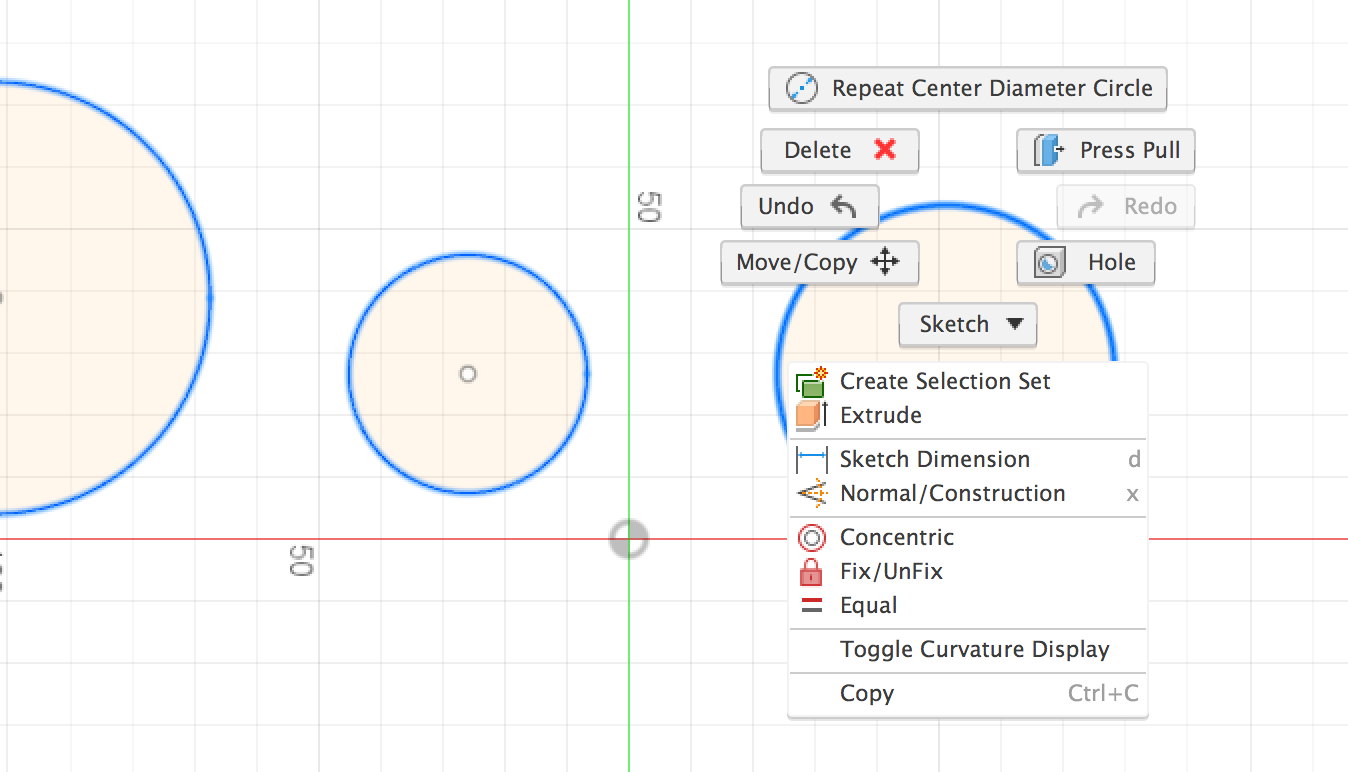Select Copy from the context menu
Screen dimensions: 1348x772
[x=867, y=694]
